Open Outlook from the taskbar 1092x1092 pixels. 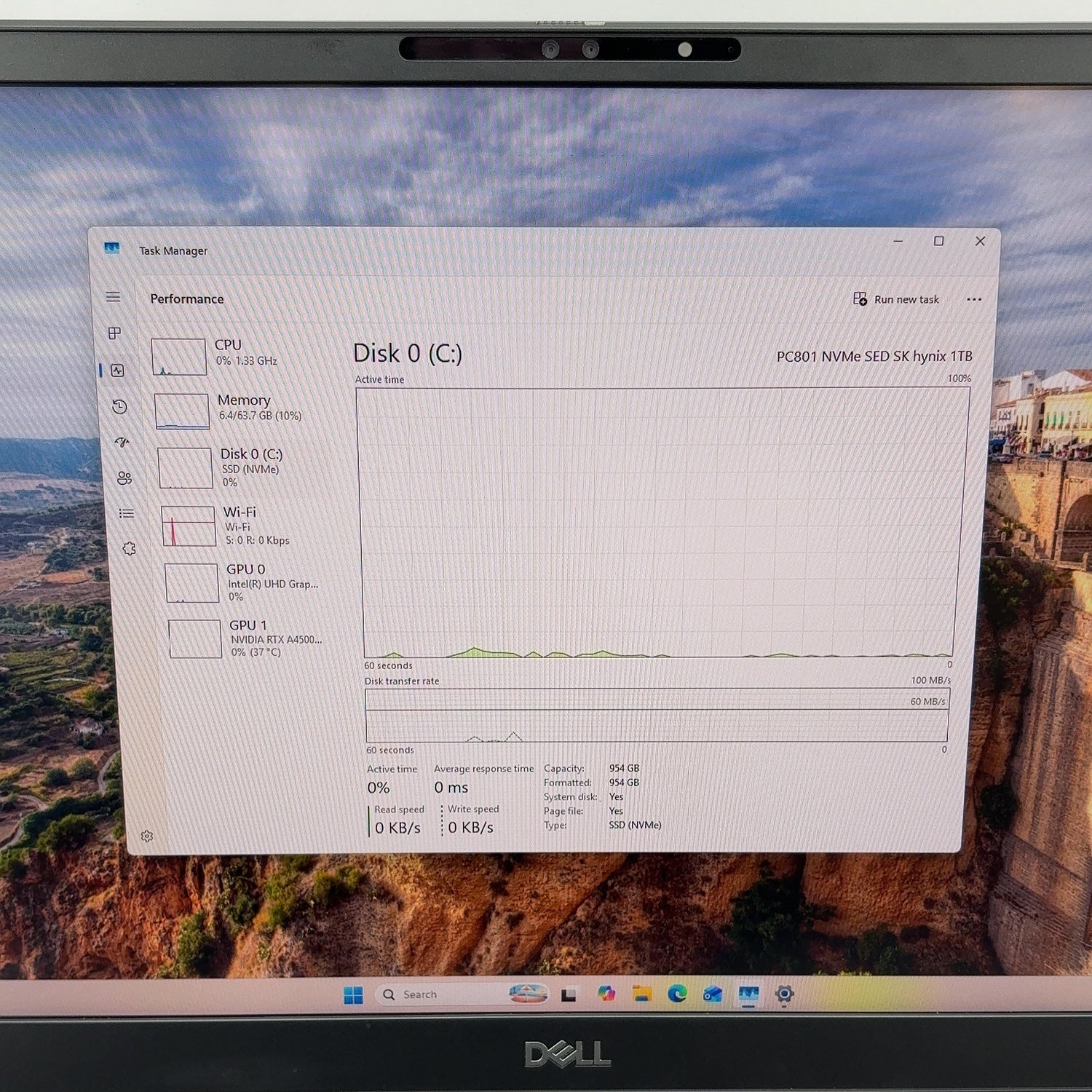click(713, 994)
